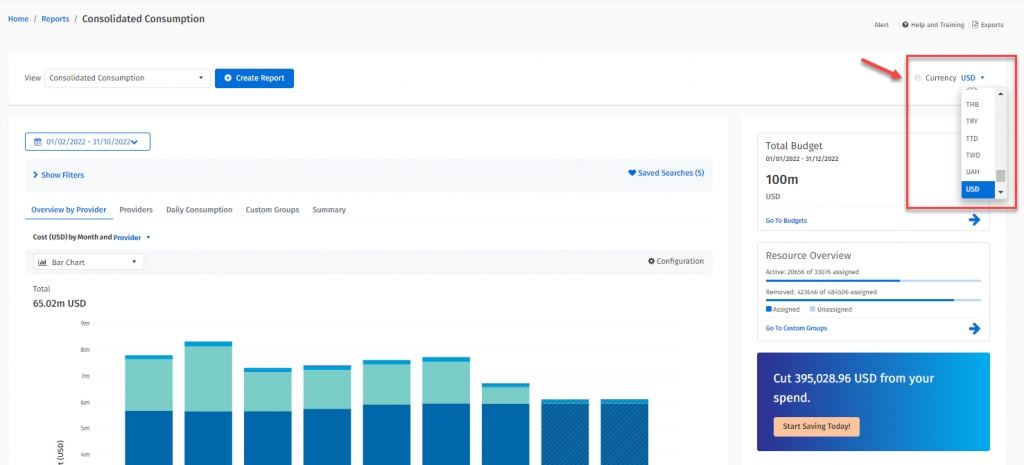Image resolution: width=1024 pixels, height=465 pixels.
Task: Click the calendar icon in date range
Action: (38, 142)
